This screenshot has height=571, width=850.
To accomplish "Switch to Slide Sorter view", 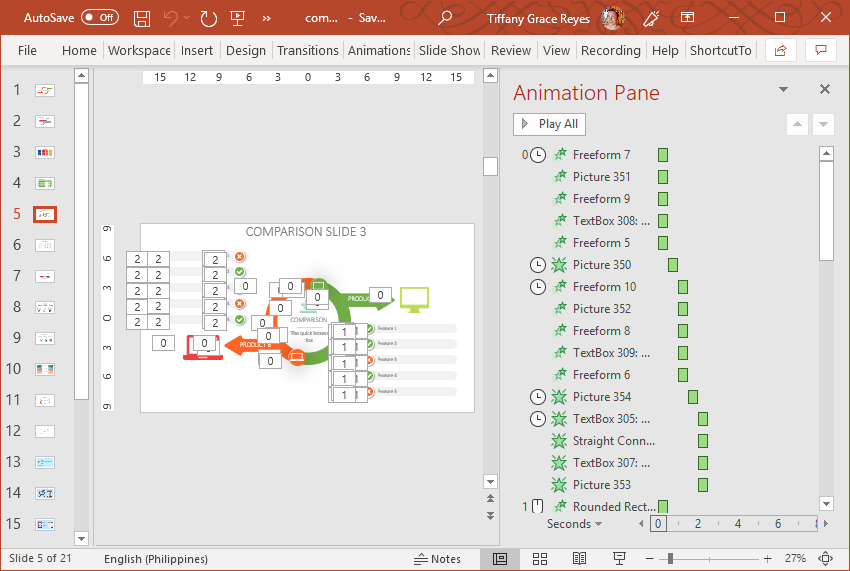I will click(540, 558).
